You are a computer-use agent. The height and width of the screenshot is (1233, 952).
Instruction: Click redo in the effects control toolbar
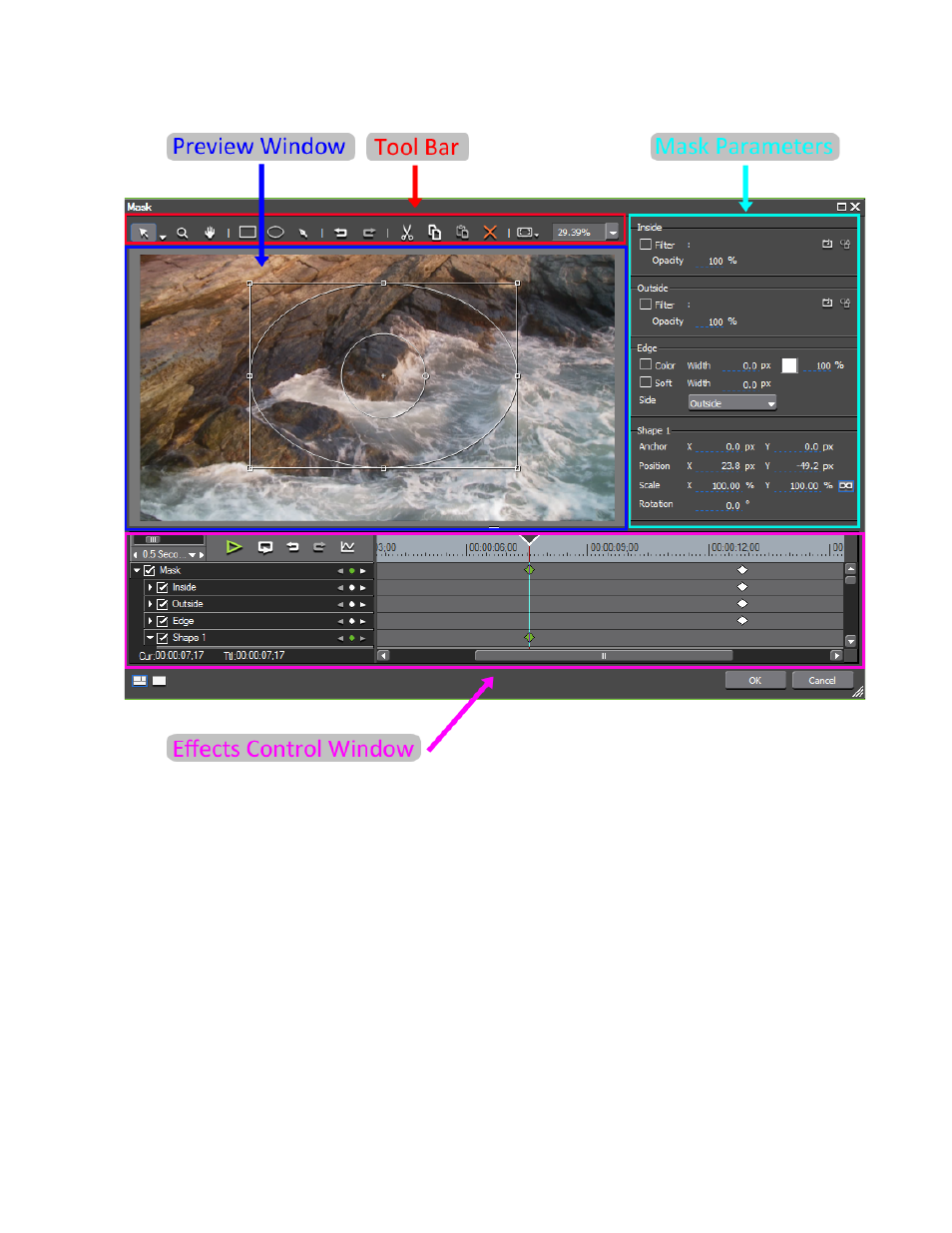pos(319,547)
